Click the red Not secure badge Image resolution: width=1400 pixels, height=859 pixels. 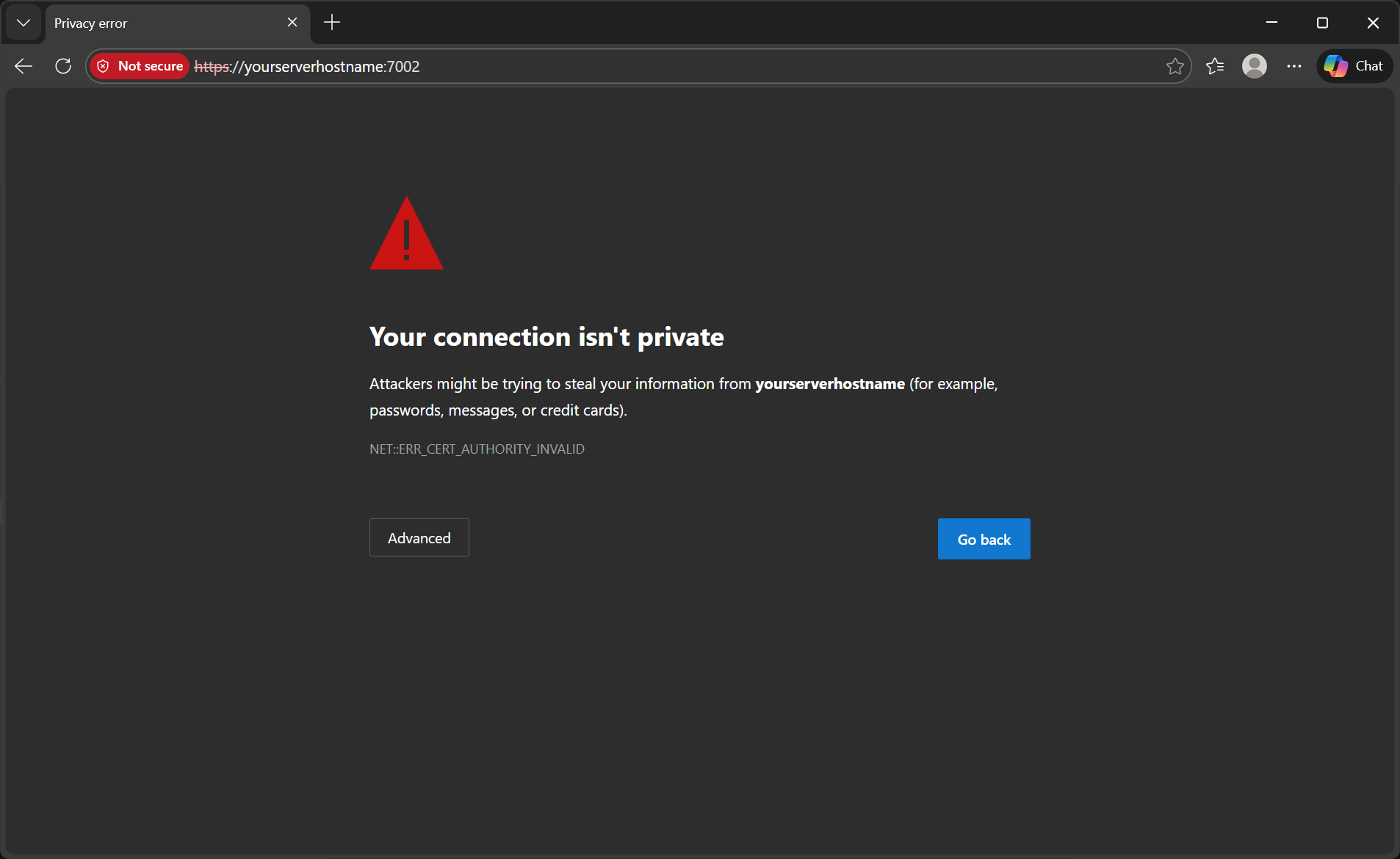tap(140, 66)
